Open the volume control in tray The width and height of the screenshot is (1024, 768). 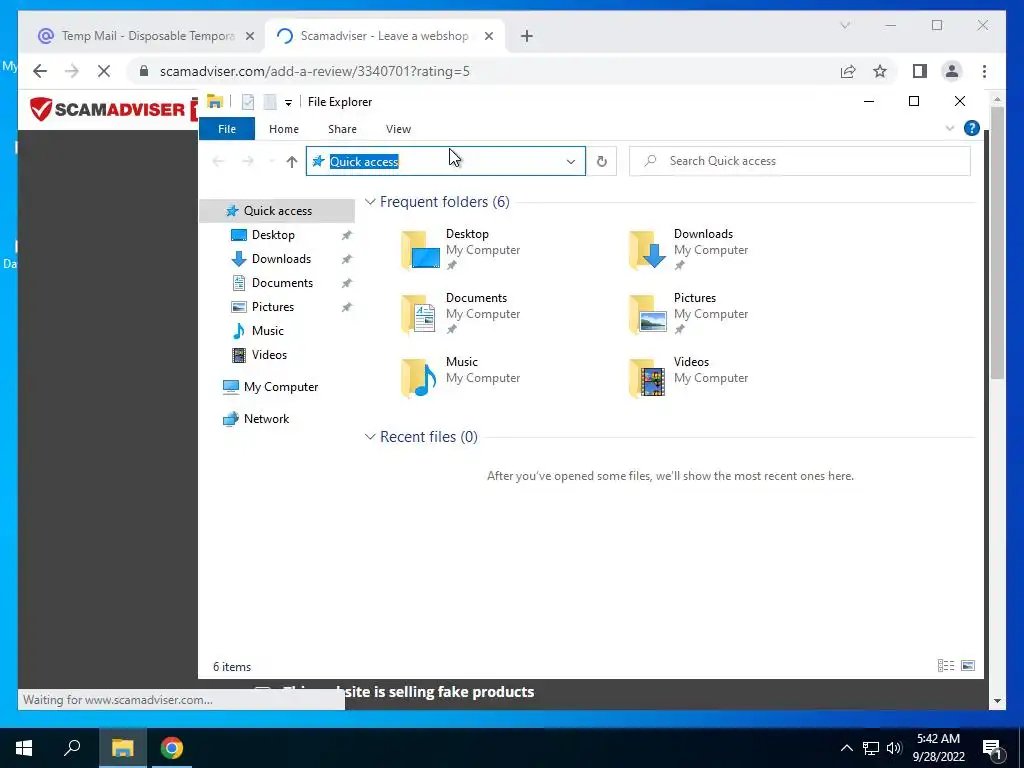(x=895, y=748)
